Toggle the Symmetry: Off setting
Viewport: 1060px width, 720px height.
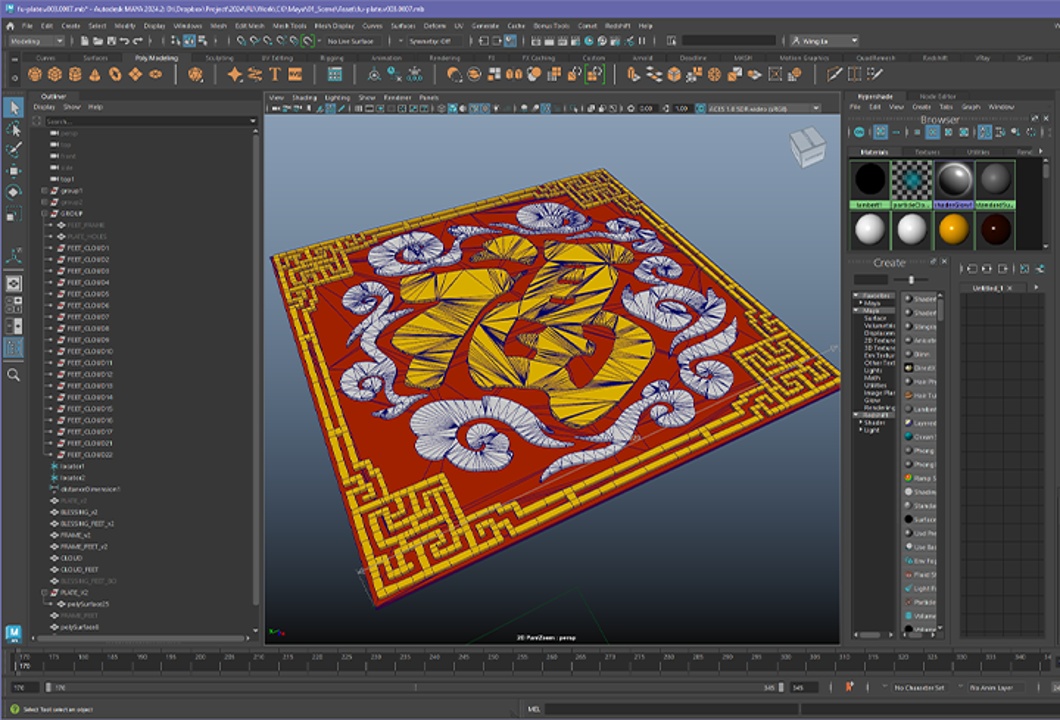click(430, 41)
